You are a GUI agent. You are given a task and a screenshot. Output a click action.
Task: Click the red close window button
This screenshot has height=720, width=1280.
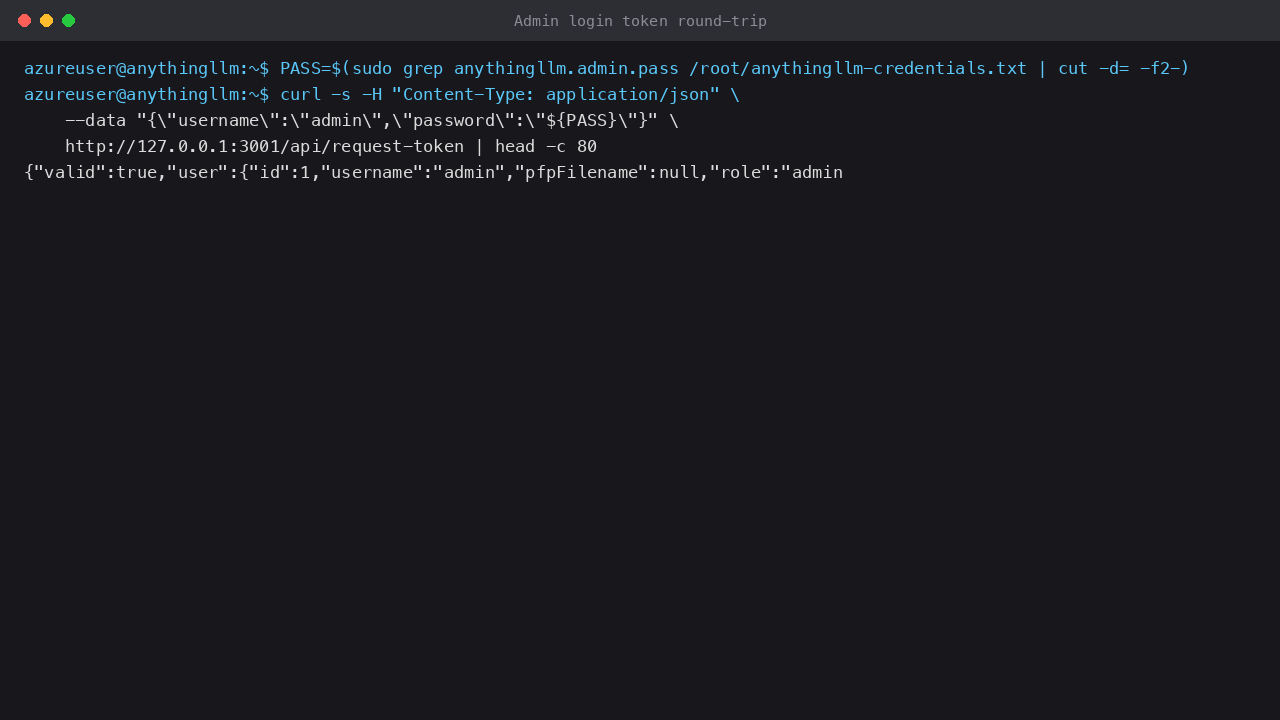pos(24,20)
